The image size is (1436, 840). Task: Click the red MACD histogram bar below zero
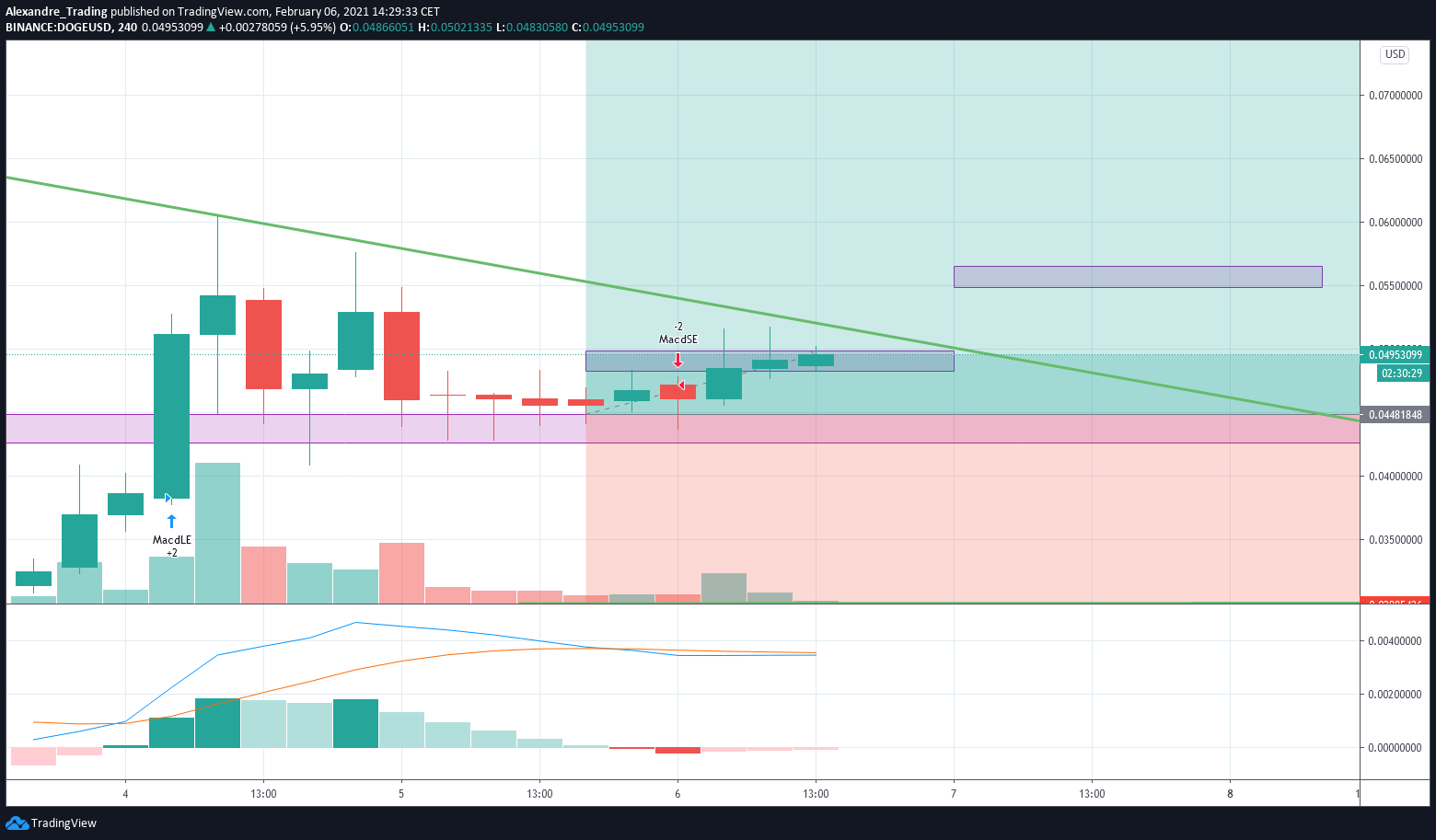[677, 751]
